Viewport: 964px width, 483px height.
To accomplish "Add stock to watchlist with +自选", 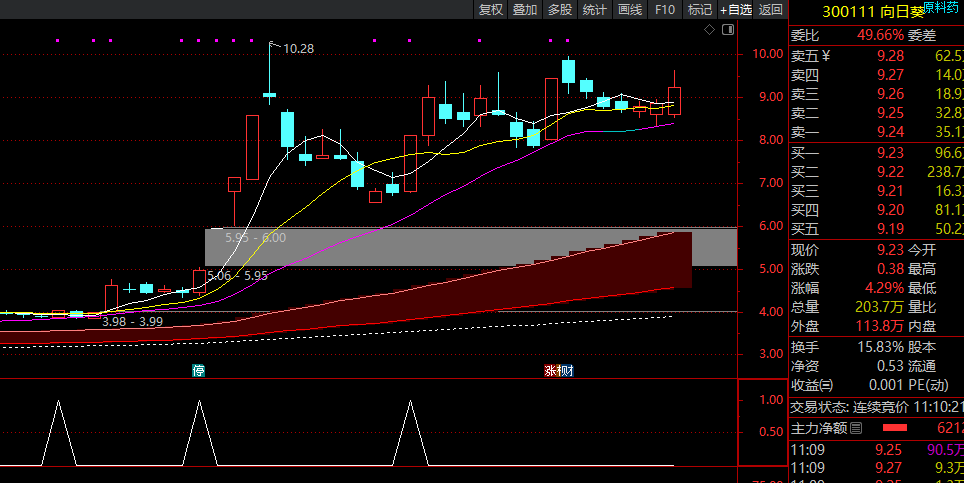I will pyautogui.click(x=736, y=9).
